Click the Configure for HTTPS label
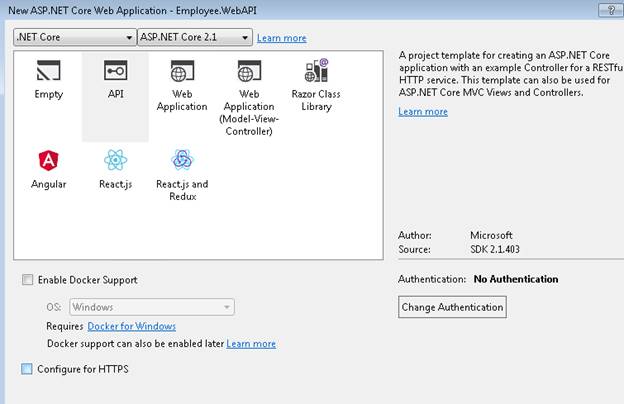624x404 pixels. pos(83,369)
